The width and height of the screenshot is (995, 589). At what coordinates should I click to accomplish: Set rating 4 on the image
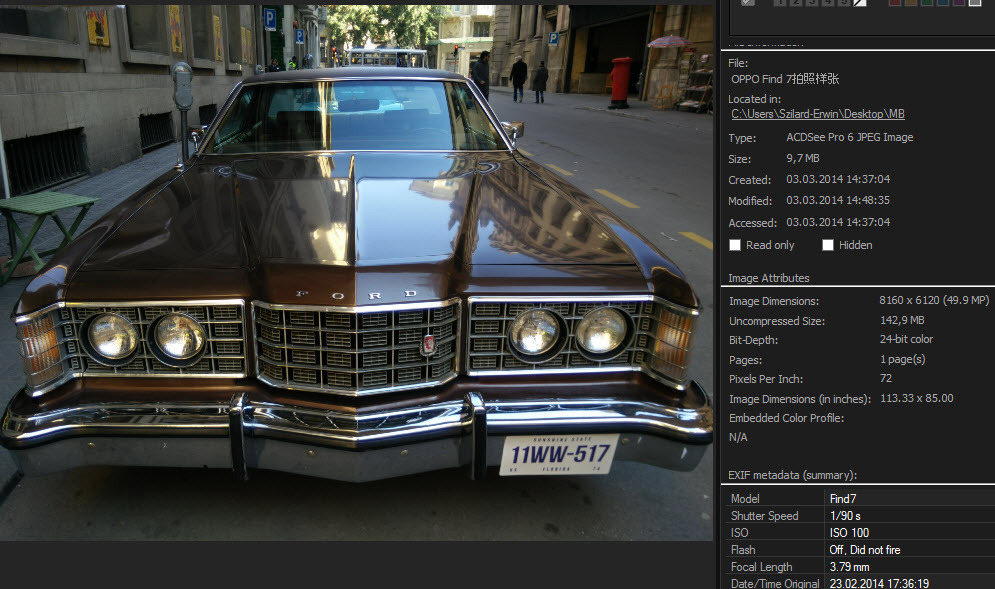click(x=828, y=3)
